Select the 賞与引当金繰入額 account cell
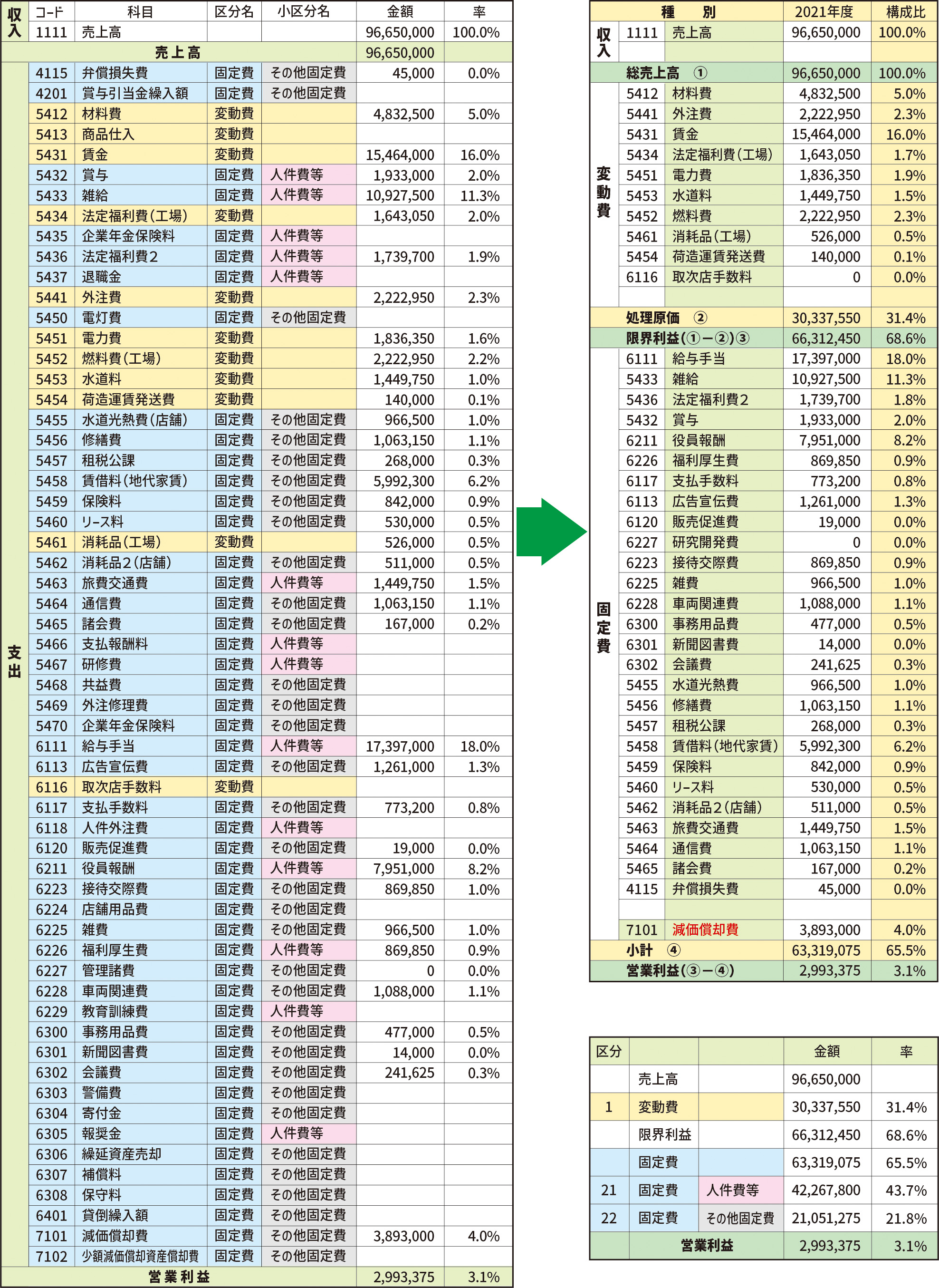 pos(140,93)
